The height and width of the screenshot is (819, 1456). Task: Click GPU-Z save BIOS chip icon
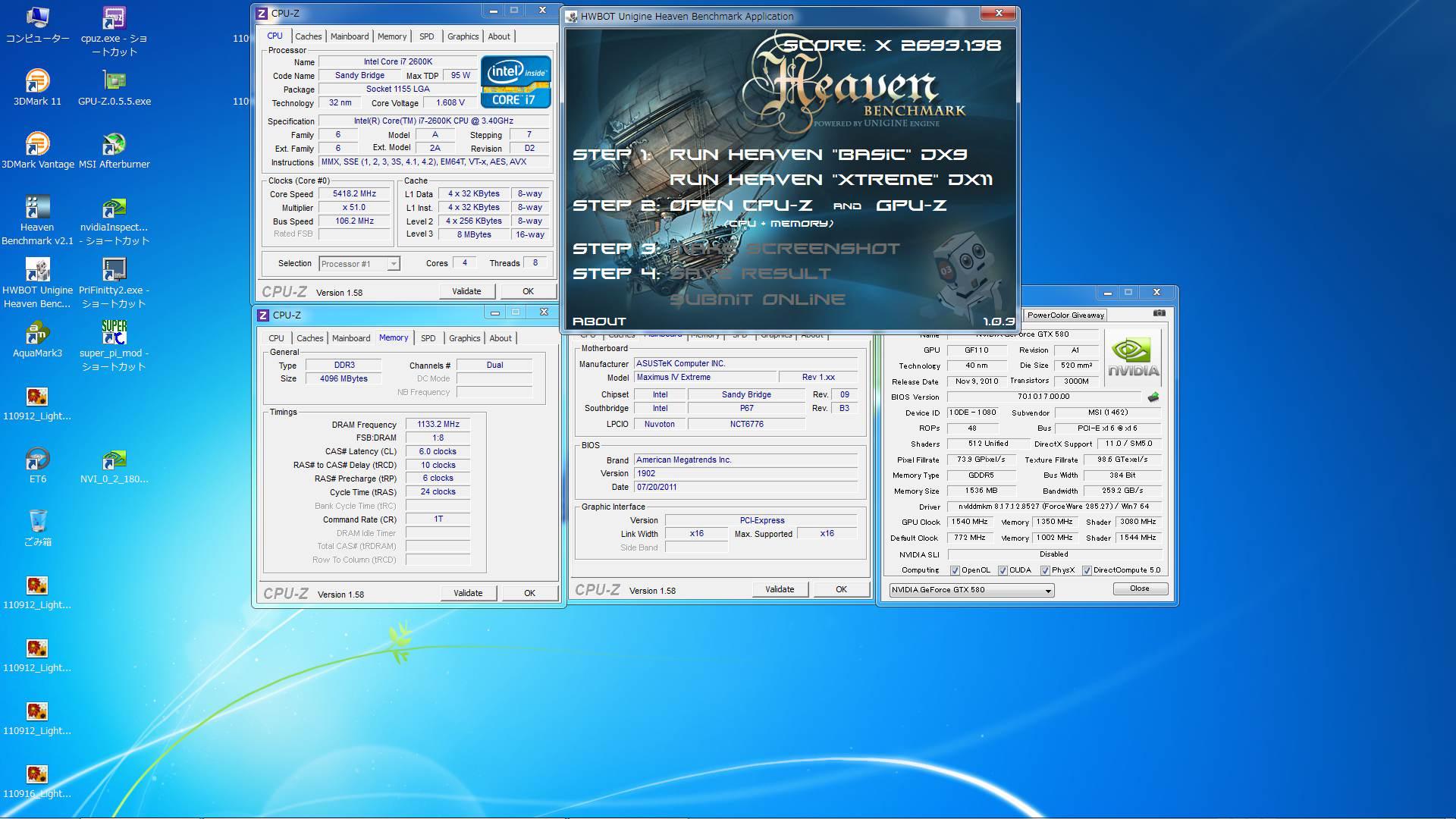[1153, 397]
